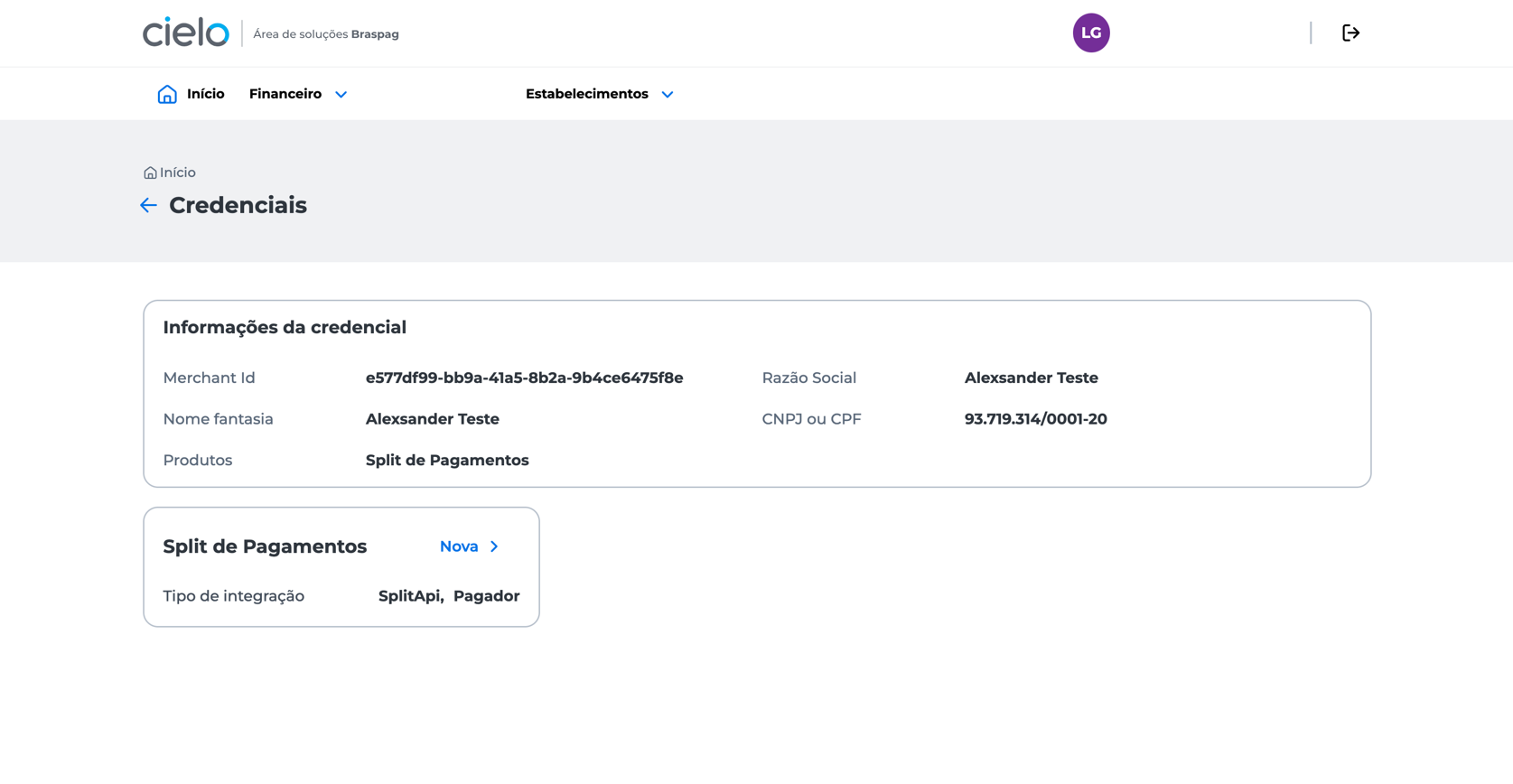Select the Razão Social value Alexsander Teste
Screen dimensions: 1513x784
[x=1031, y=378]
